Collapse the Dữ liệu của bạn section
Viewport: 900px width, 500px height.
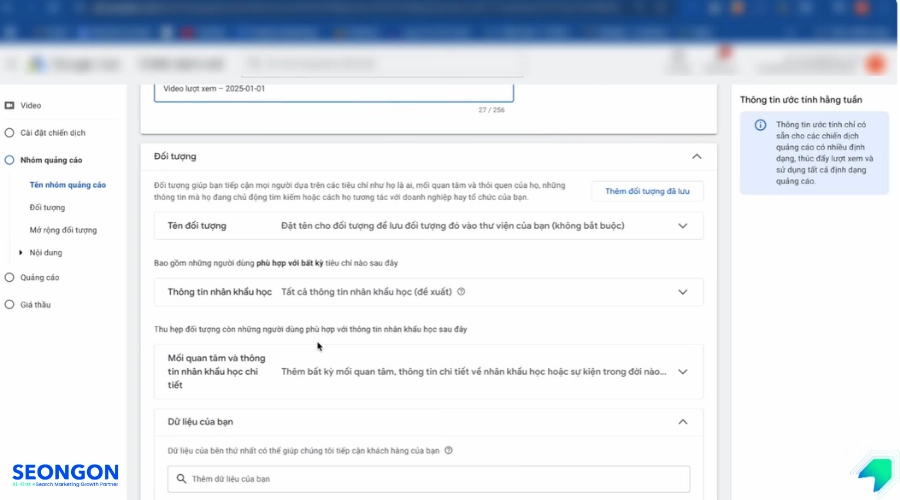click(682, 422)
